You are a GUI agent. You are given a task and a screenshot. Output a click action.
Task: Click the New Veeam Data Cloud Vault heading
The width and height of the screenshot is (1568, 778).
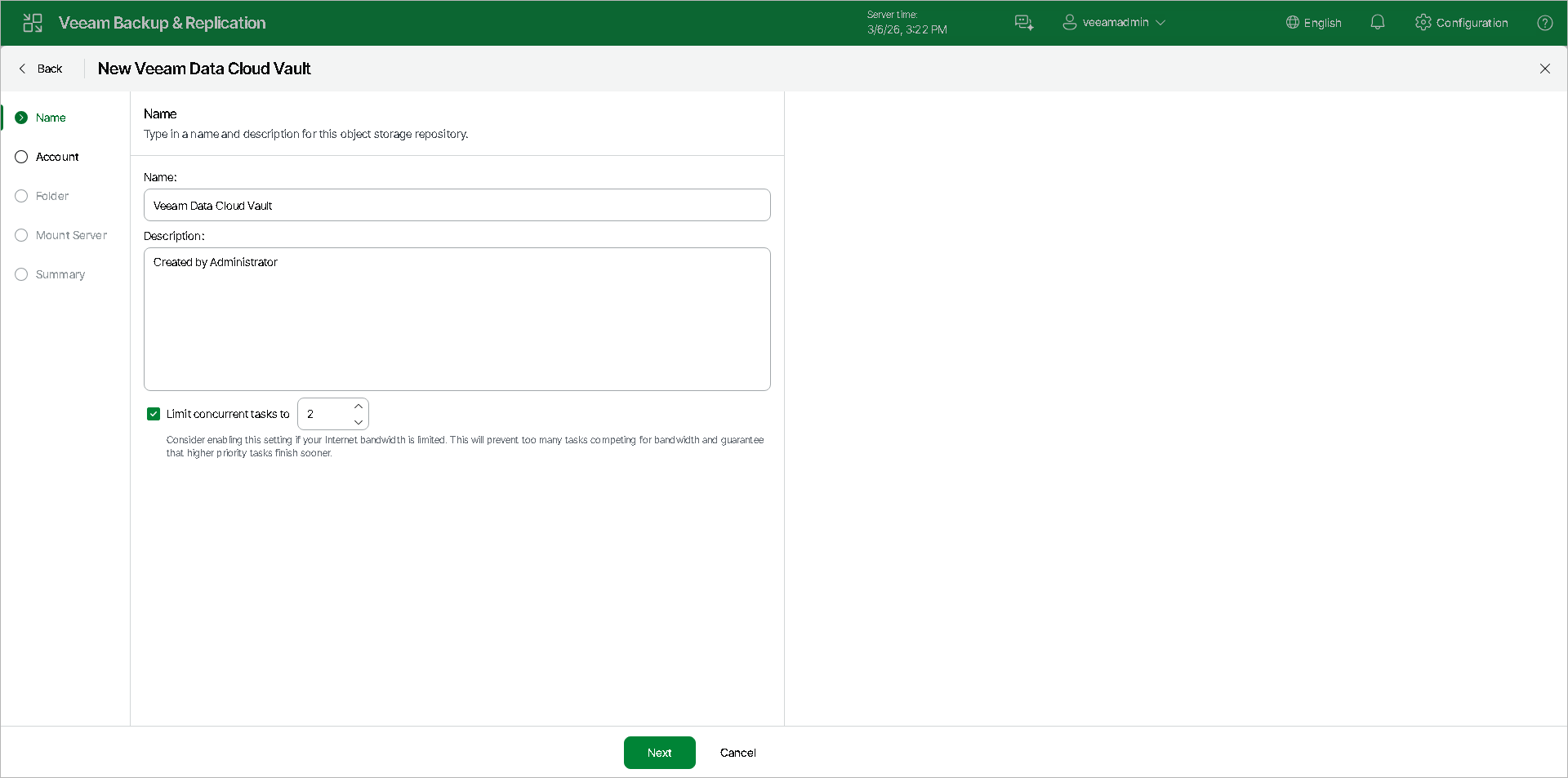[204, 69]
